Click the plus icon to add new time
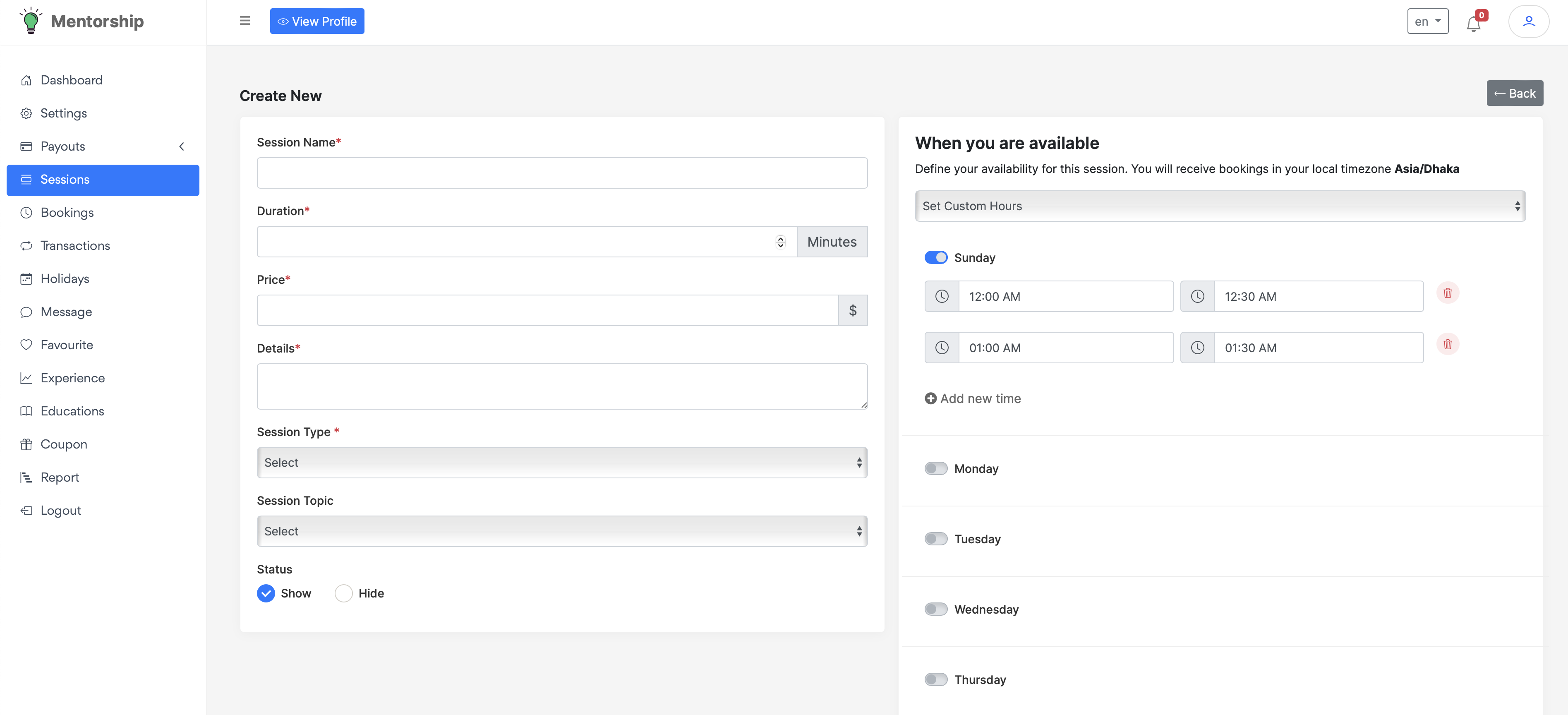This screenshot has width=1568, height=715. (930, 398)
